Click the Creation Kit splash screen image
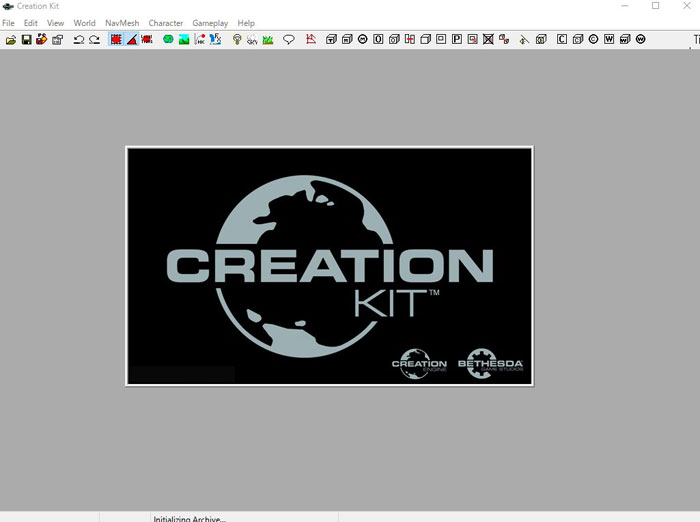The width and height of the screenshot is (700, 522). point(329,266)
